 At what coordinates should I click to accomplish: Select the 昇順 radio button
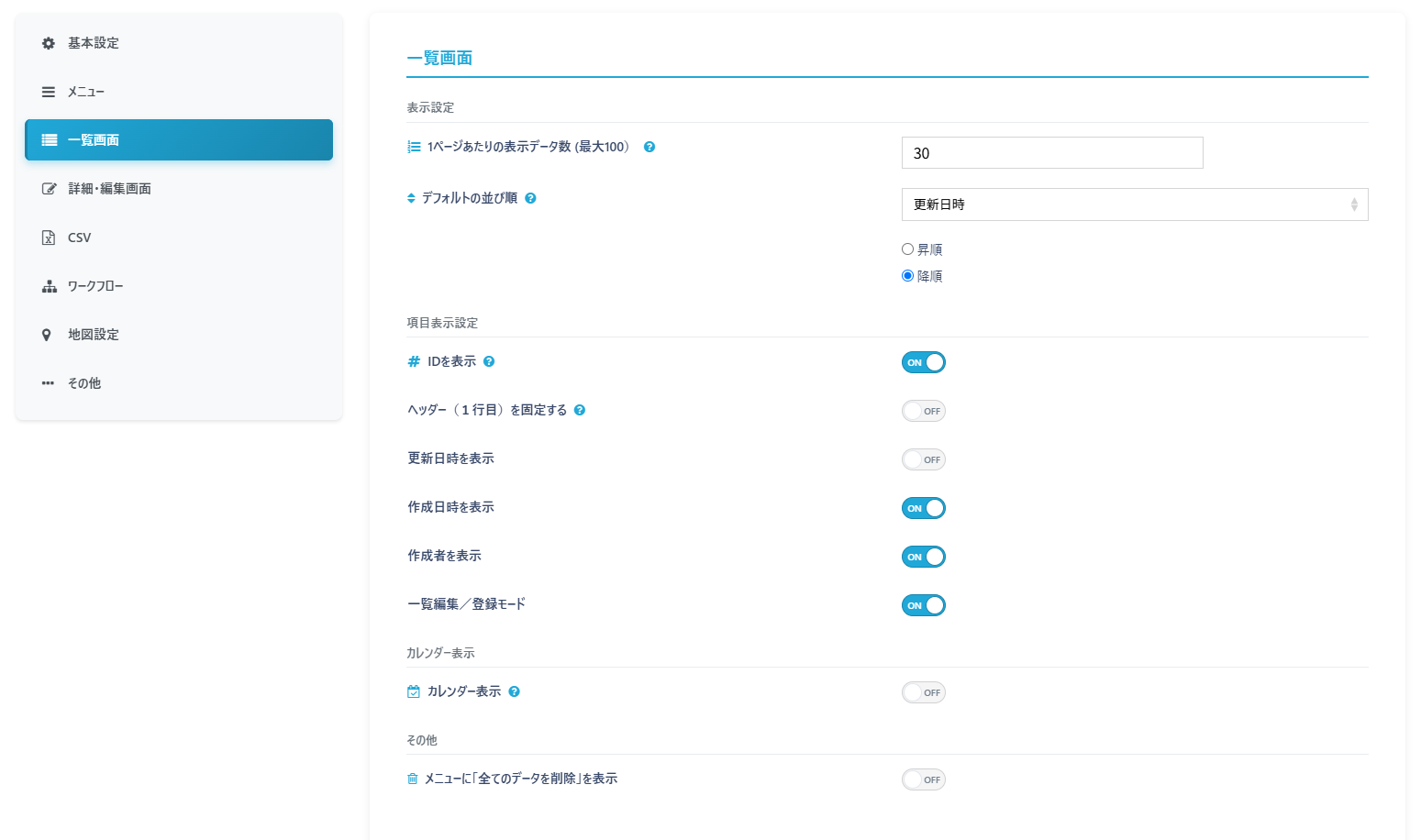pos(907,249)
